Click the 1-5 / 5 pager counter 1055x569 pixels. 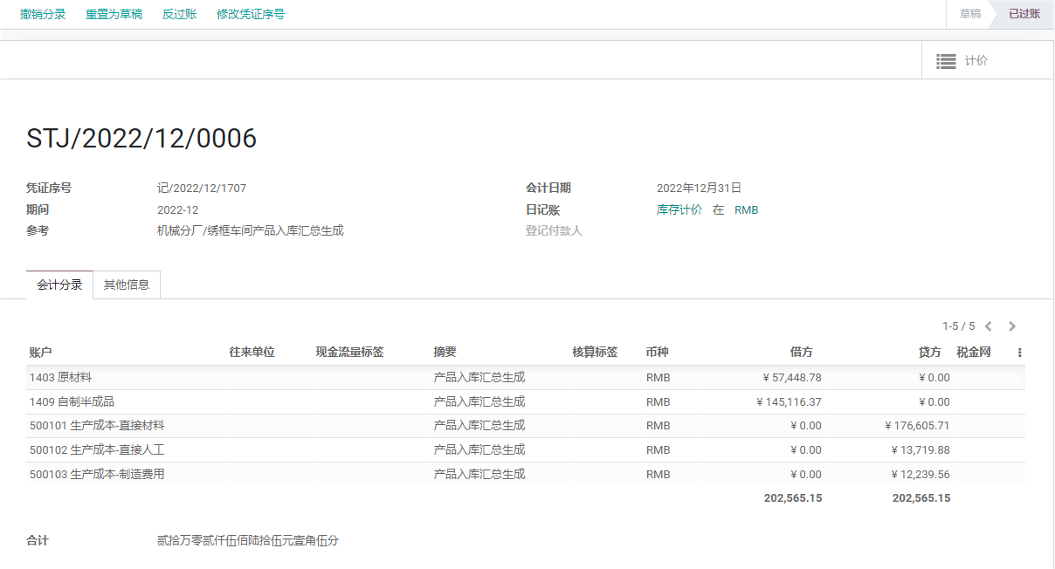point(958,326)
